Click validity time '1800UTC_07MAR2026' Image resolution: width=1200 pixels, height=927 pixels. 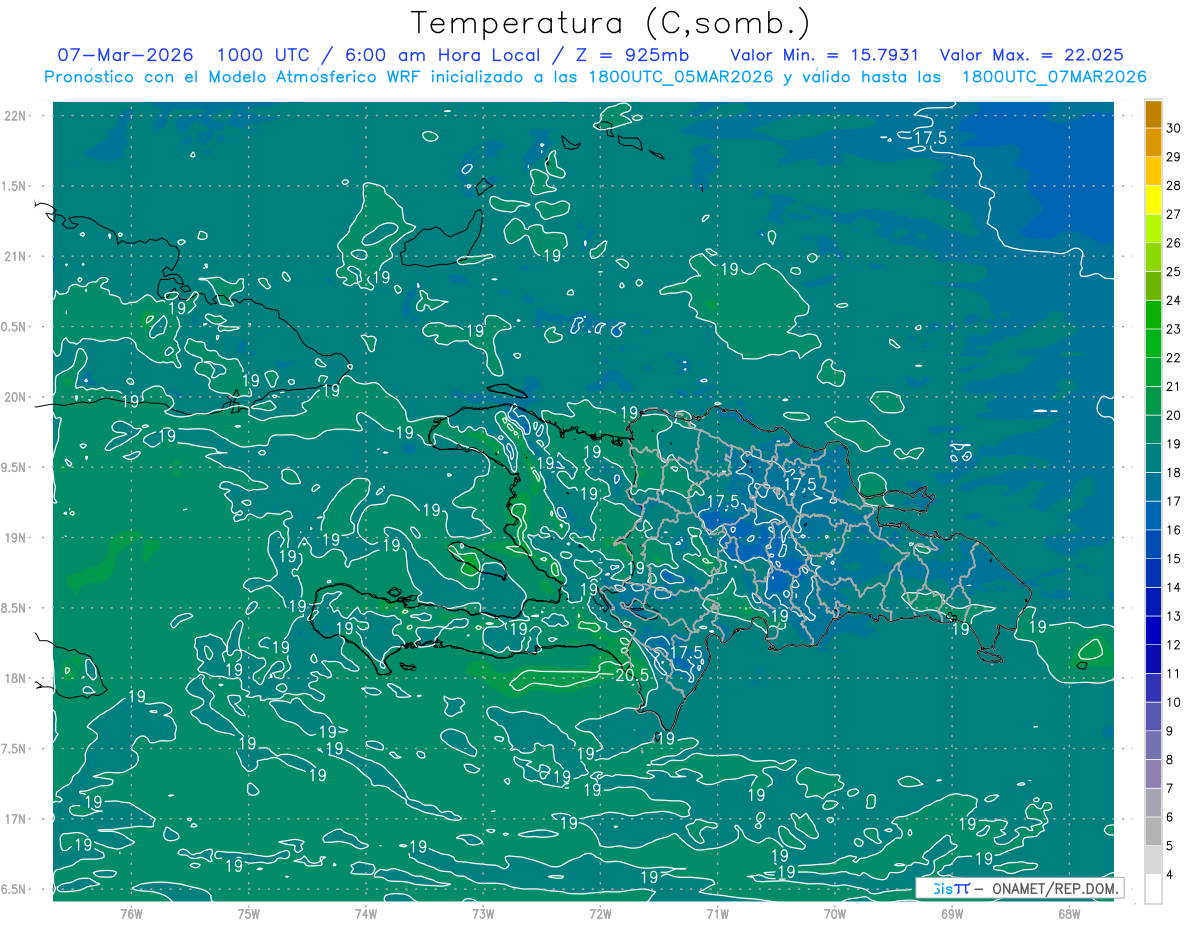(1054, 77)
